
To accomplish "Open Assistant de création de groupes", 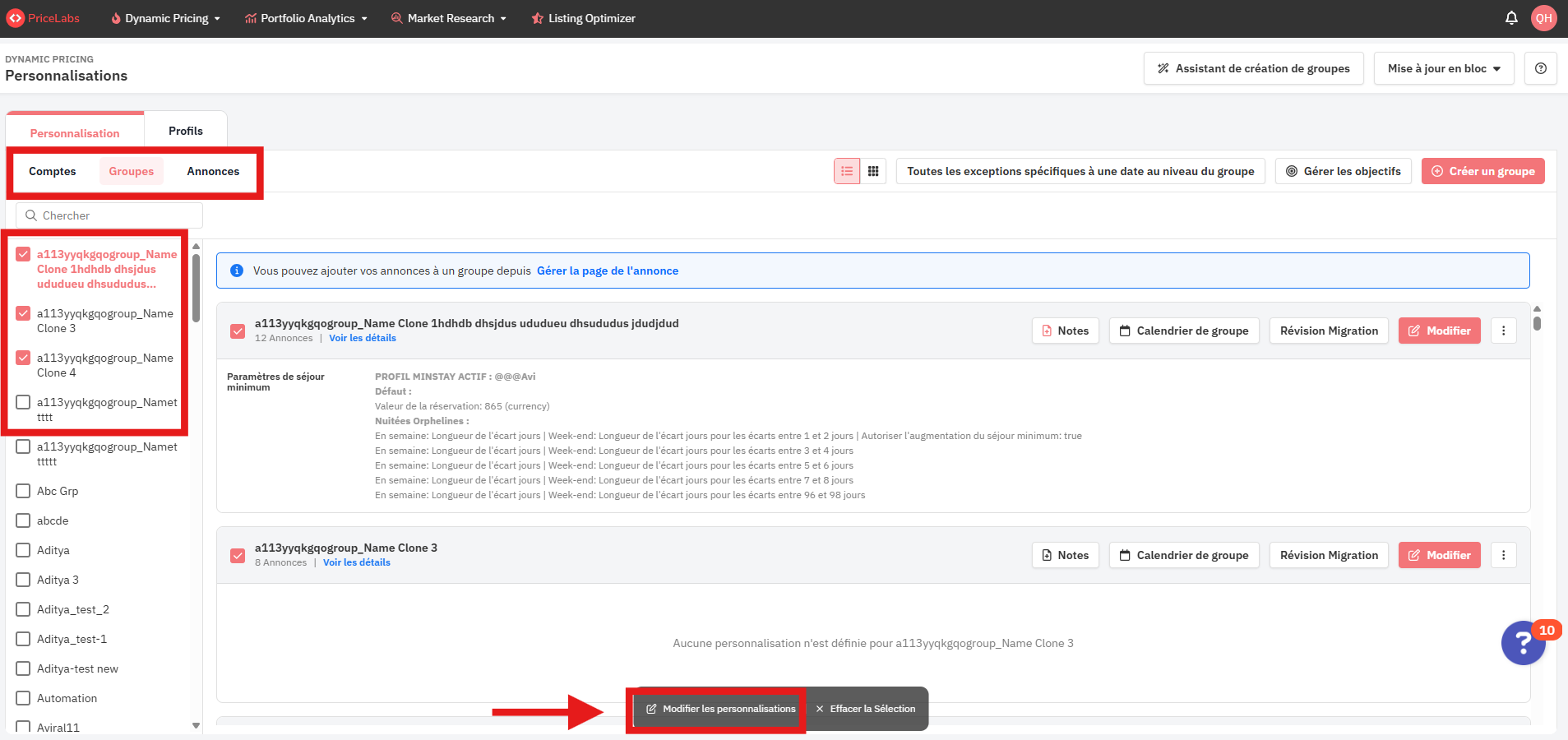I will [1253, 68].
